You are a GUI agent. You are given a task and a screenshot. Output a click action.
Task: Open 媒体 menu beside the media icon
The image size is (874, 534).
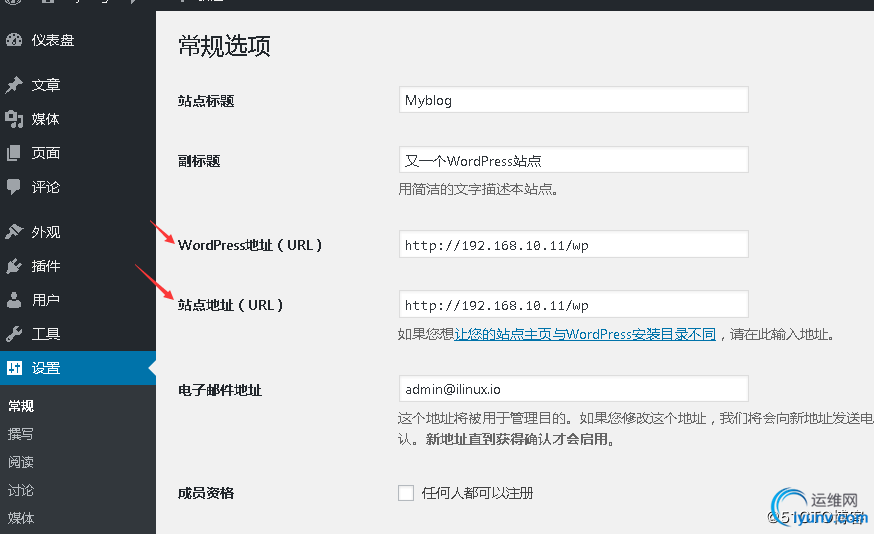click(46, 119)
